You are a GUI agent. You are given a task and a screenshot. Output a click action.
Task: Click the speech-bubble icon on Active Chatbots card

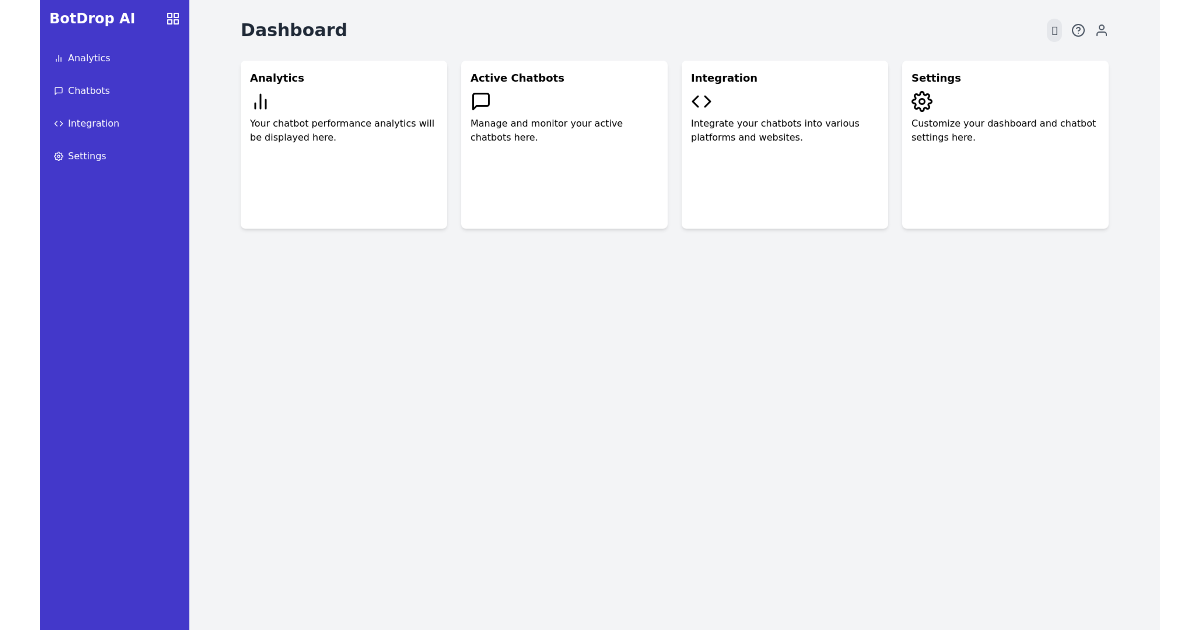480,101
